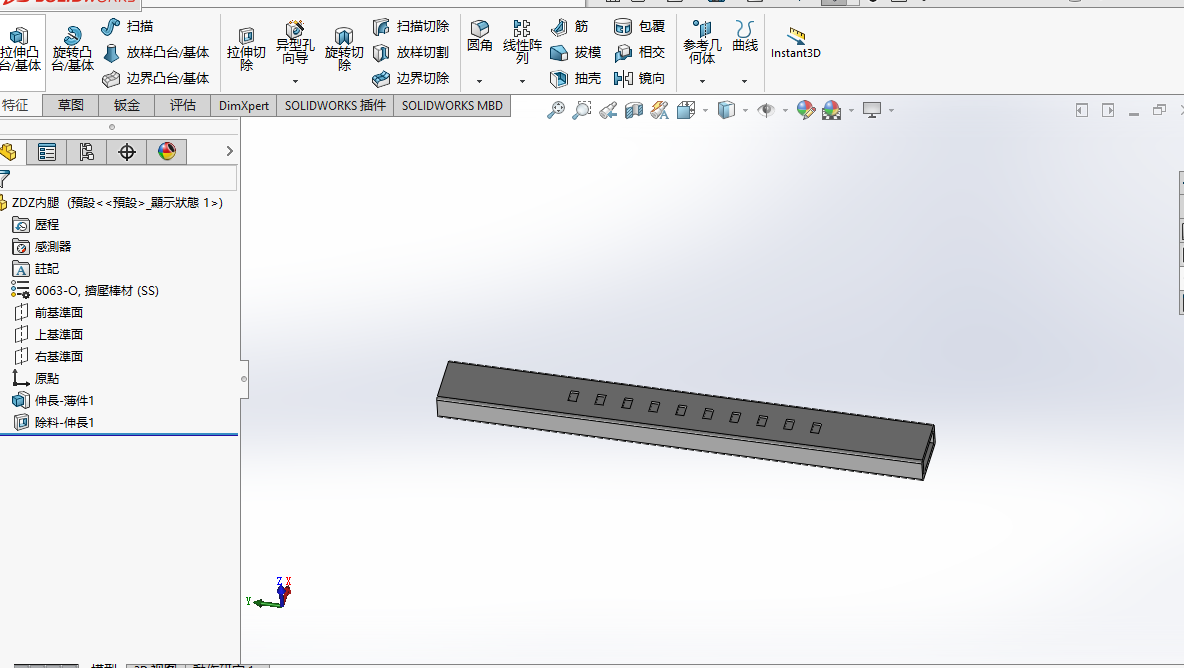Open Dynamic Annotation Views icon
The image size is (1184, 668).
click(659, 110)
